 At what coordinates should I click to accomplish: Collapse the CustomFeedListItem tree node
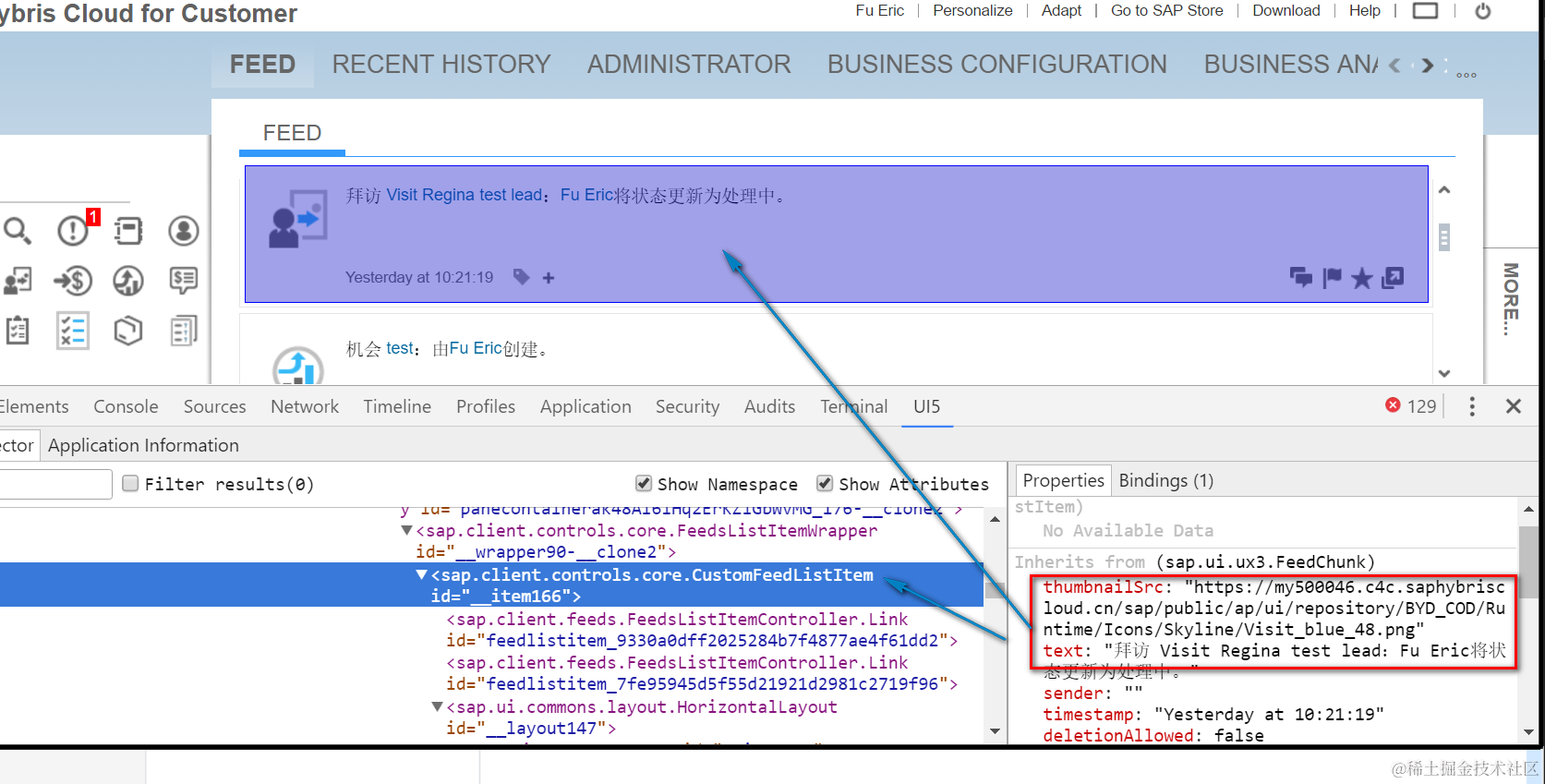click(422, 574)
